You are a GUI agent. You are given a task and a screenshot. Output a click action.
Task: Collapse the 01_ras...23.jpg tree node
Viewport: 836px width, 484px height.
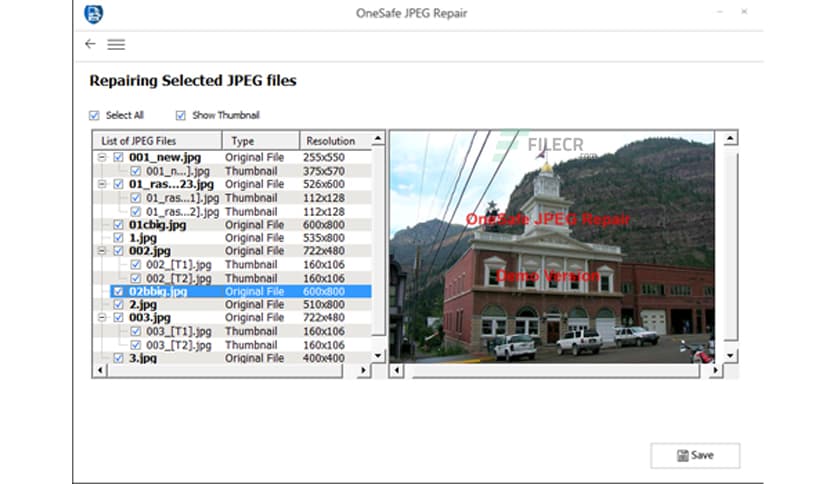click(x=102, y=184)
